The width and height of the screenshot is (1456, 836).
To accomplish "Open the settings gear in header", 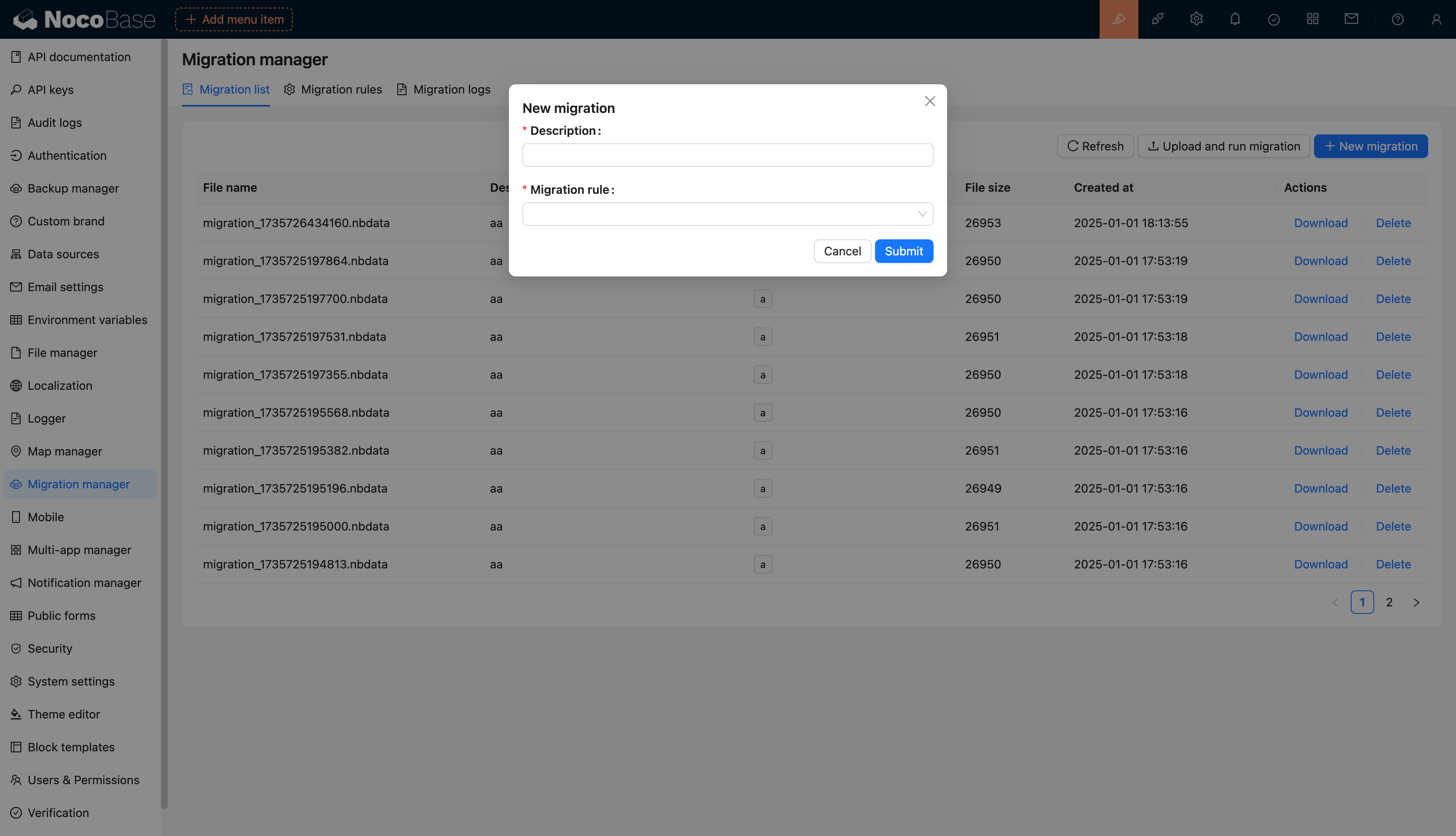I will [1196, 19].
